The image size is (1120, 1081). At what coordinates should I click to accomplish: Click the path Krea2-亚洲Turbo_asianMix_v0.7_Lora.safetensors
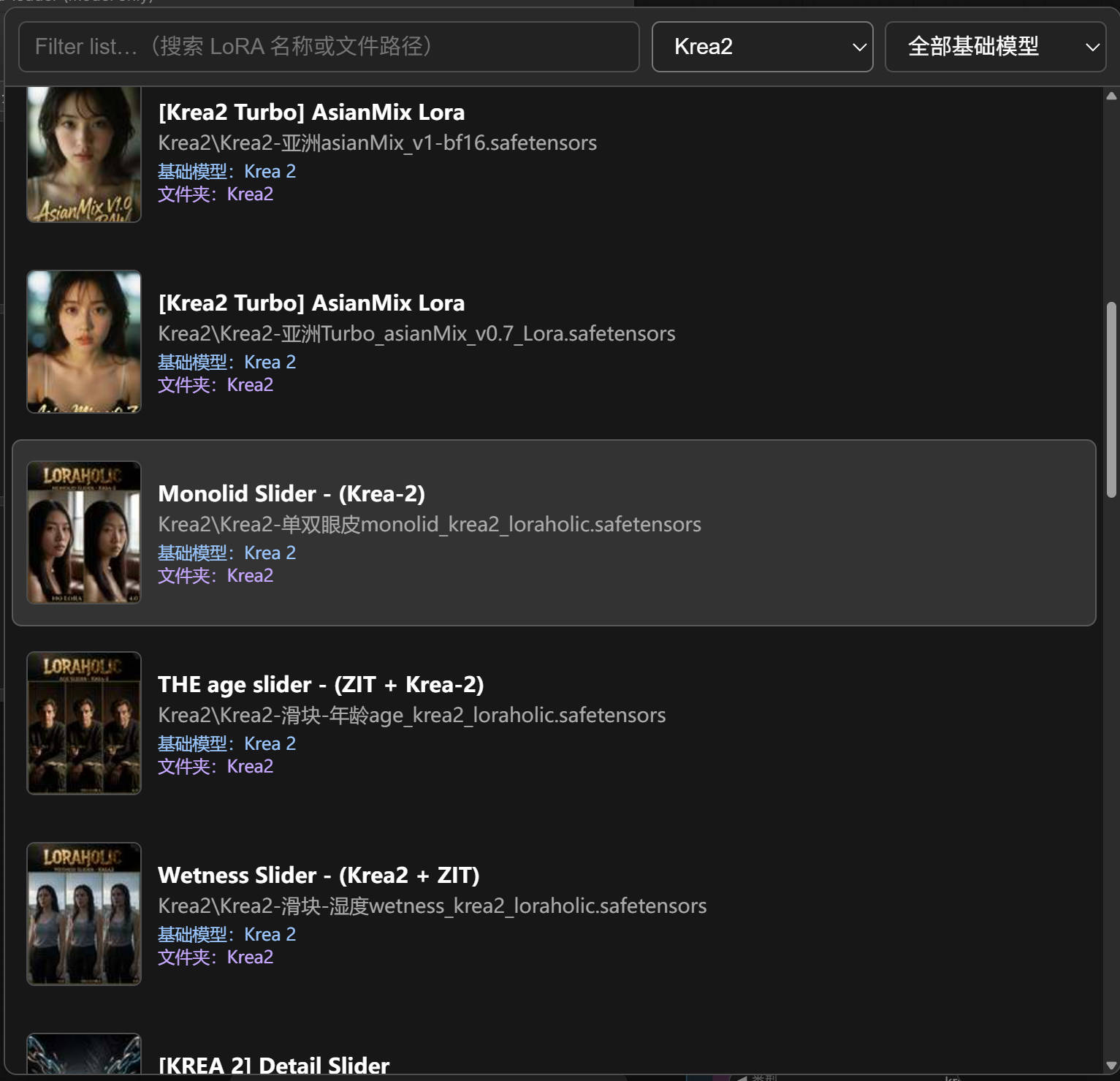(417, 333)
